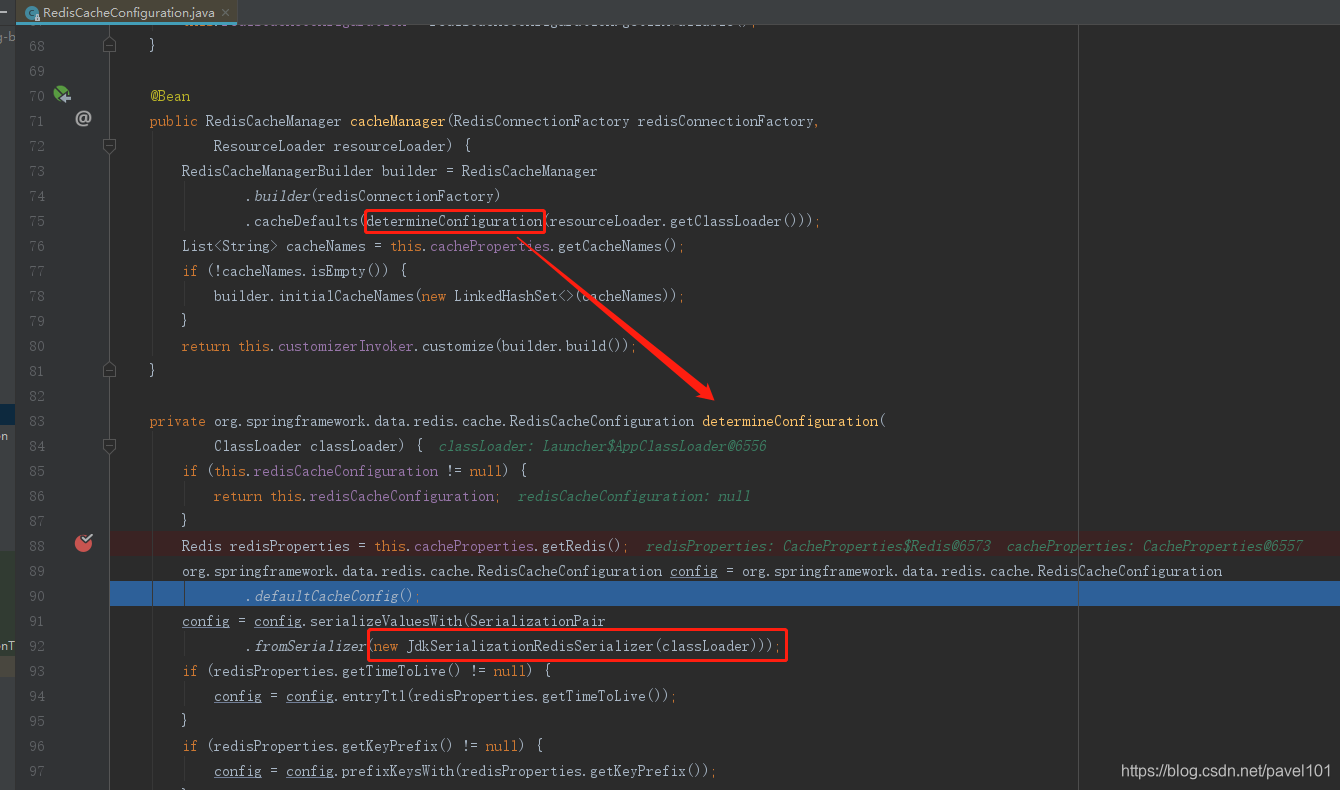Click line number 69 in the gutter
Viewport: 1340px width, 790px height.
[37, 71]
